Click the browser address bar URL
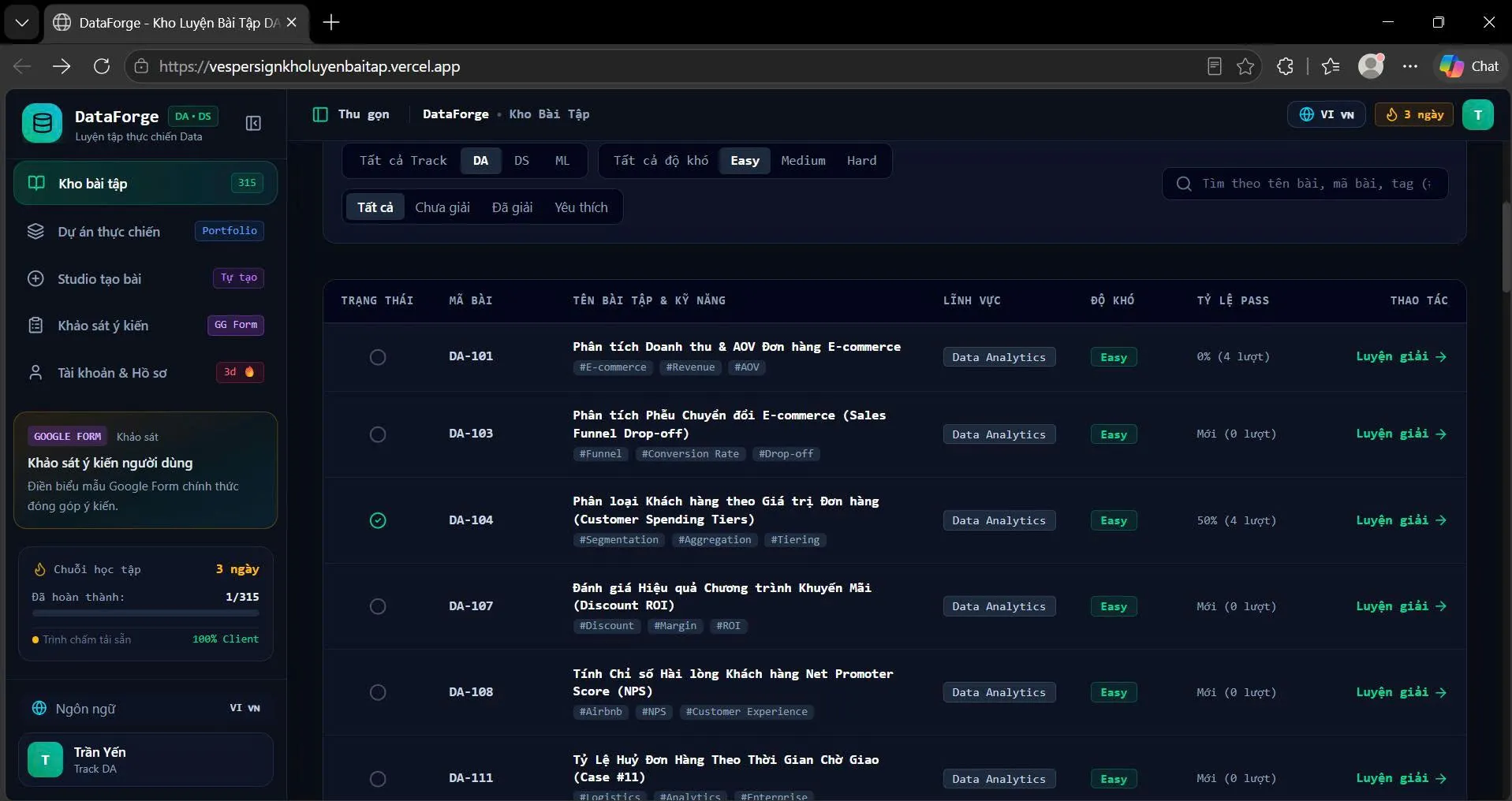This screenshot has width=1512, height=801. click(309, 66)
